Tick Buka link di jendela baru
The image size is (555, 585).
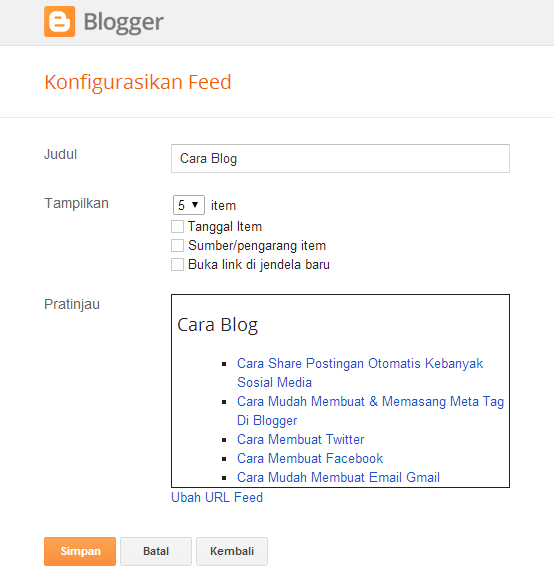[177, 265]
